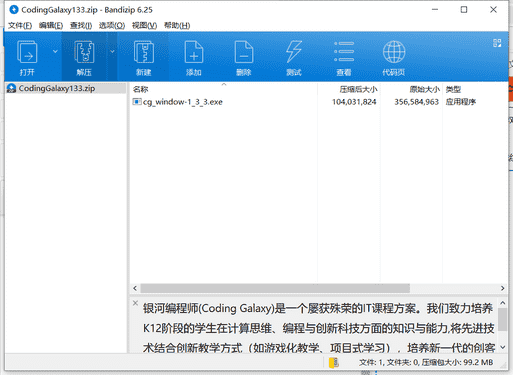Click the compressed size value 104,031,824
The width and height of the screenshot is (513, 375).
click(354, 102)
